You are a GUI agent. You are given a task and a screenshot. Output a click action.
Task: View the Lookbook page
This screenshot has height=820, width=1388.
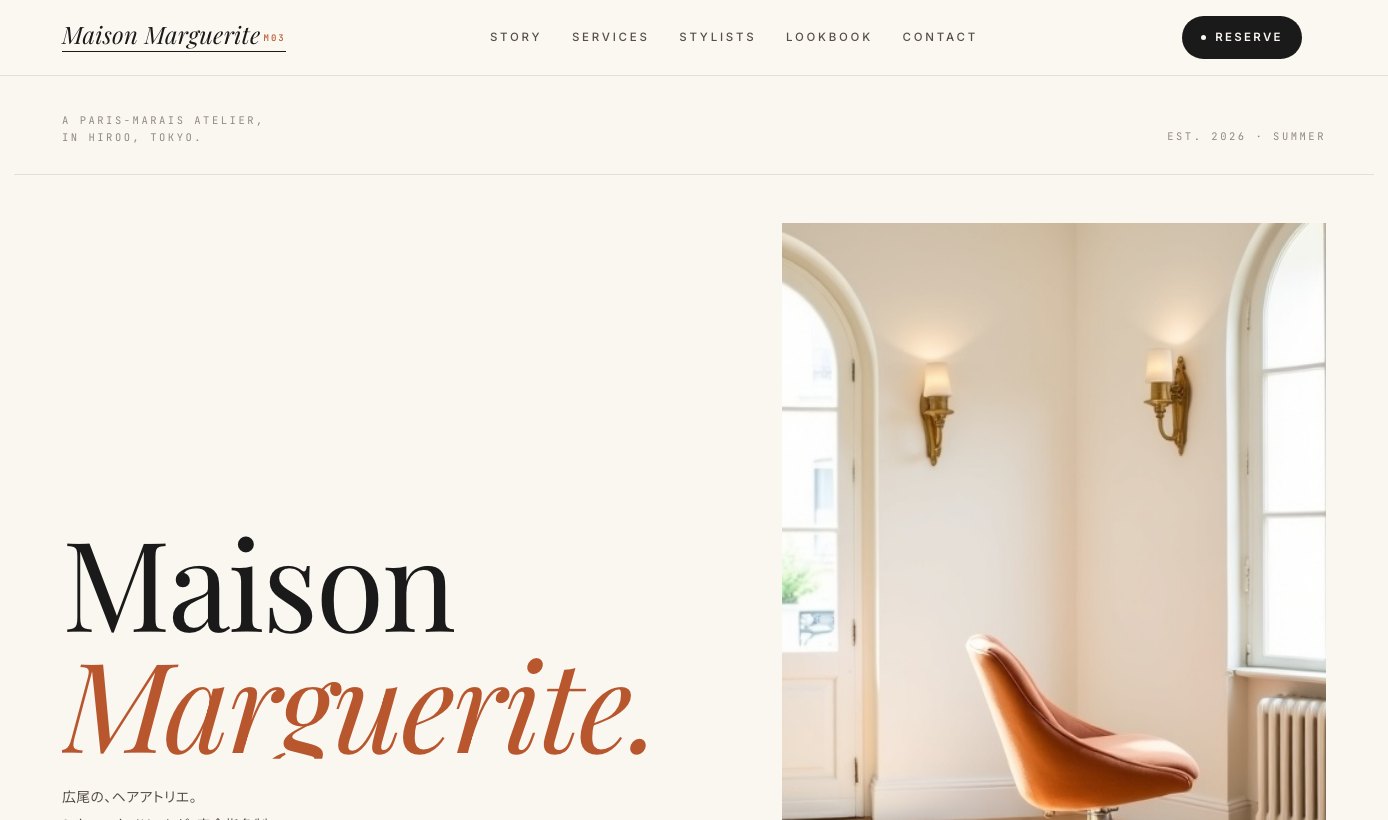[829, 37]
